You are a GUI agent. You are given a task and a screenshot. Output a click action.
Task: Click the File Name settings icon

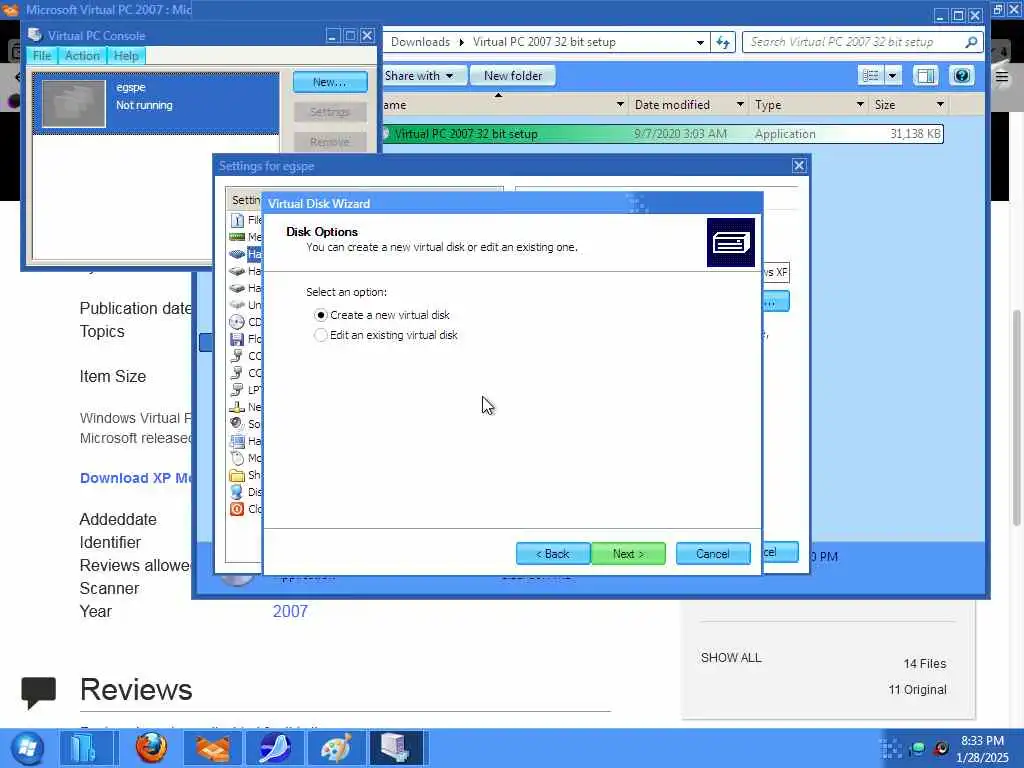[237, 220]
